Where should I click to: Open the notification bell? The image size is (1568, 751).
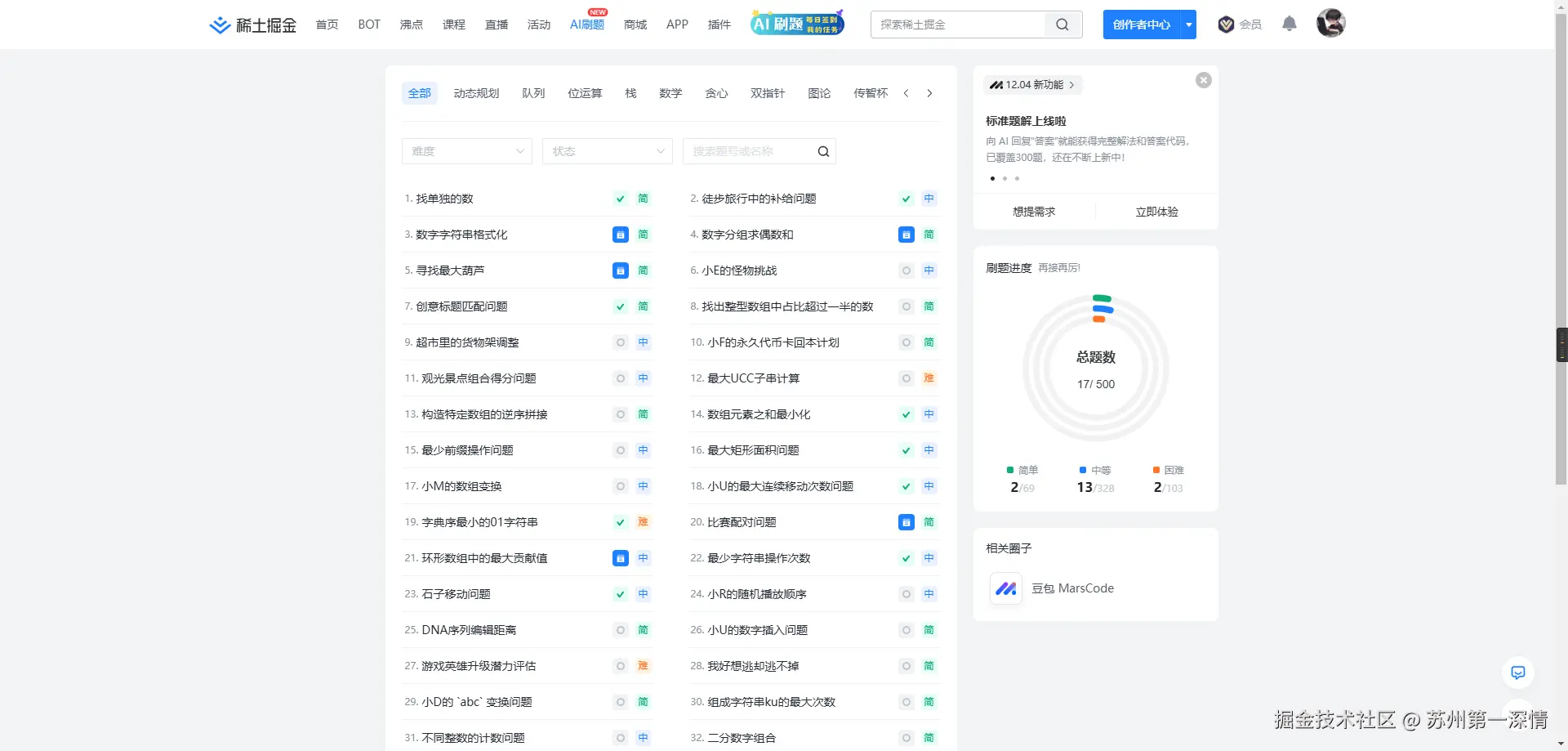1289,24
